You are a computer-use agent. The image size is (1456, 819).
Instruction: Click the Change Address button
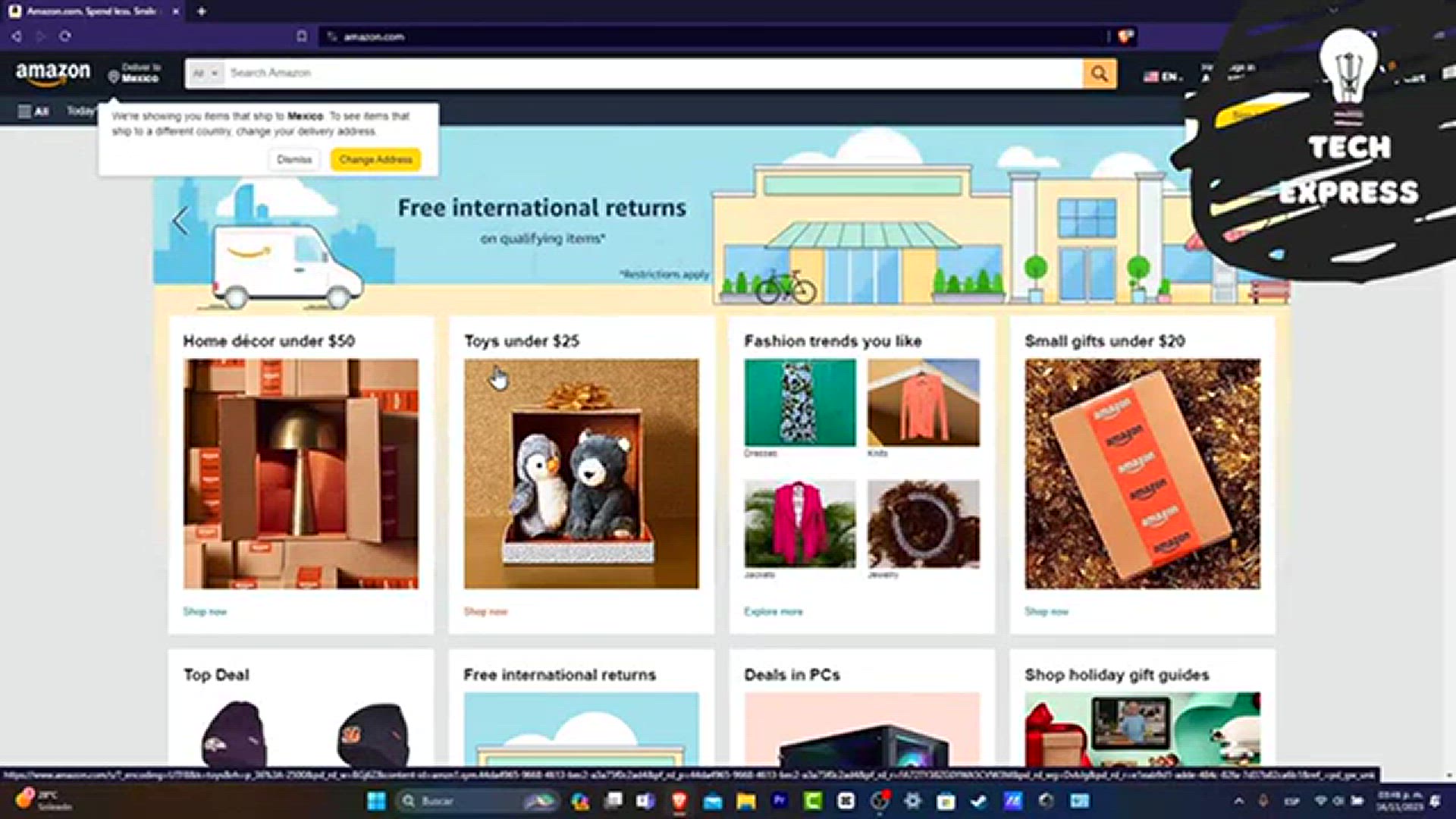(x=375, y=159)
